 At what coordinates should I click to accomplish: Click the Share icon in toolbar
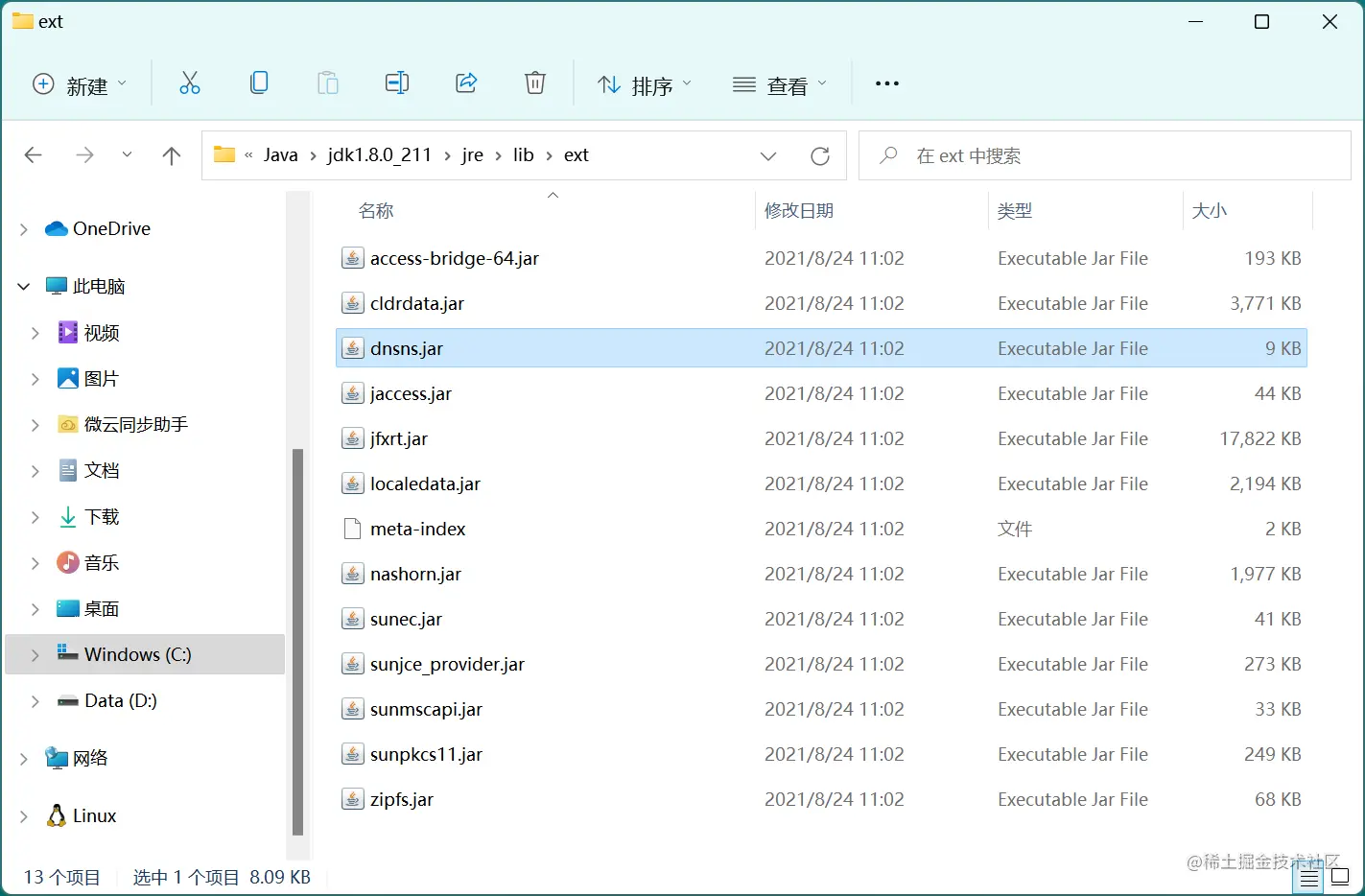point(466,83)
